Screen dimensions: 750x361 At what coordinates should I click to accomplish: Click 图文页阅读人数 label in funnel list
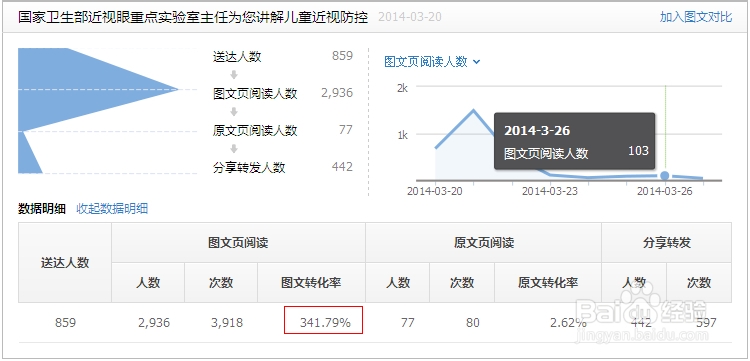click(x=255, y=93)
